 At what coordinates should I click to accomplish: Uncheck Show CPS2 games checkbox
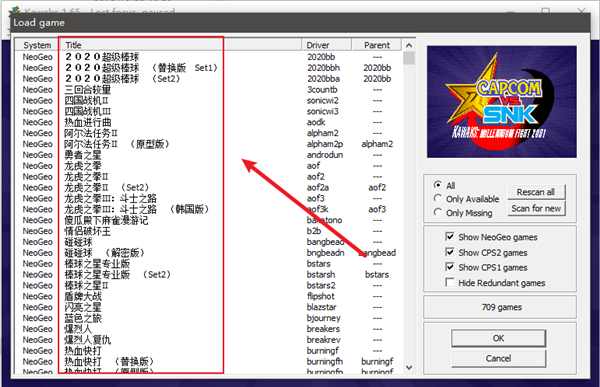[x=450, y=252]
